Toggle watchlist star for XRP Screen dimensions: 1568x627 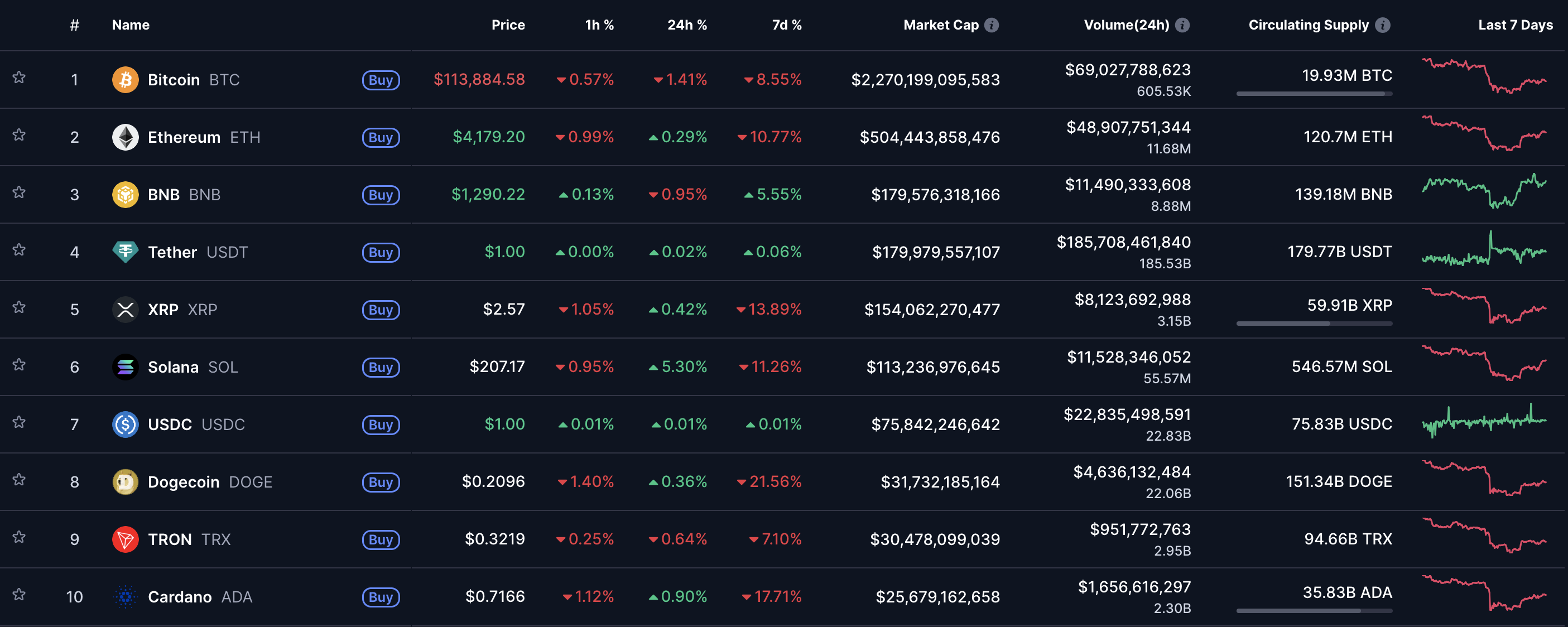19,307
